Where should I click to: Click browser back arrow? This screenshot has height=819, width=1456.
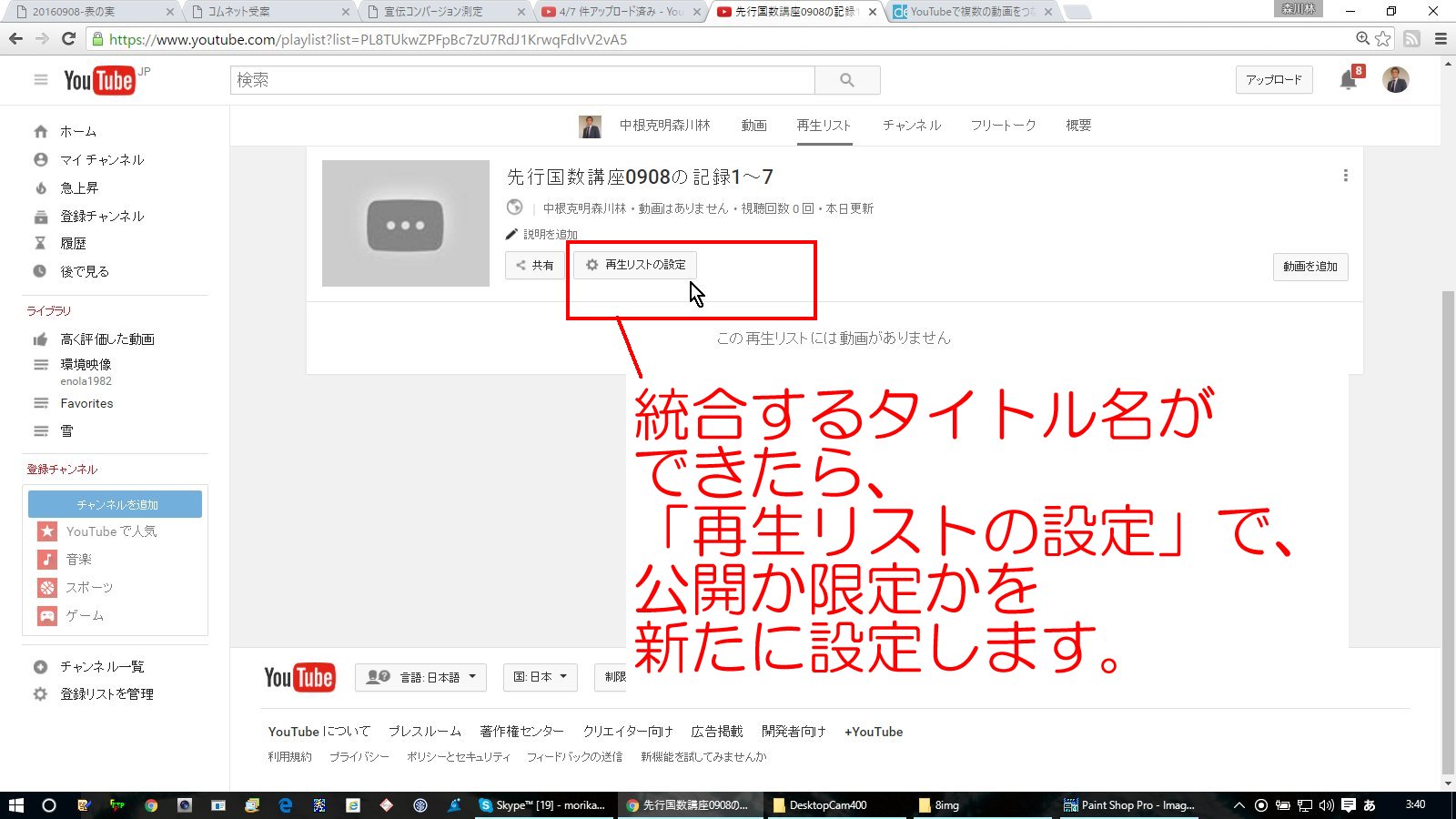tap(15, 39)
